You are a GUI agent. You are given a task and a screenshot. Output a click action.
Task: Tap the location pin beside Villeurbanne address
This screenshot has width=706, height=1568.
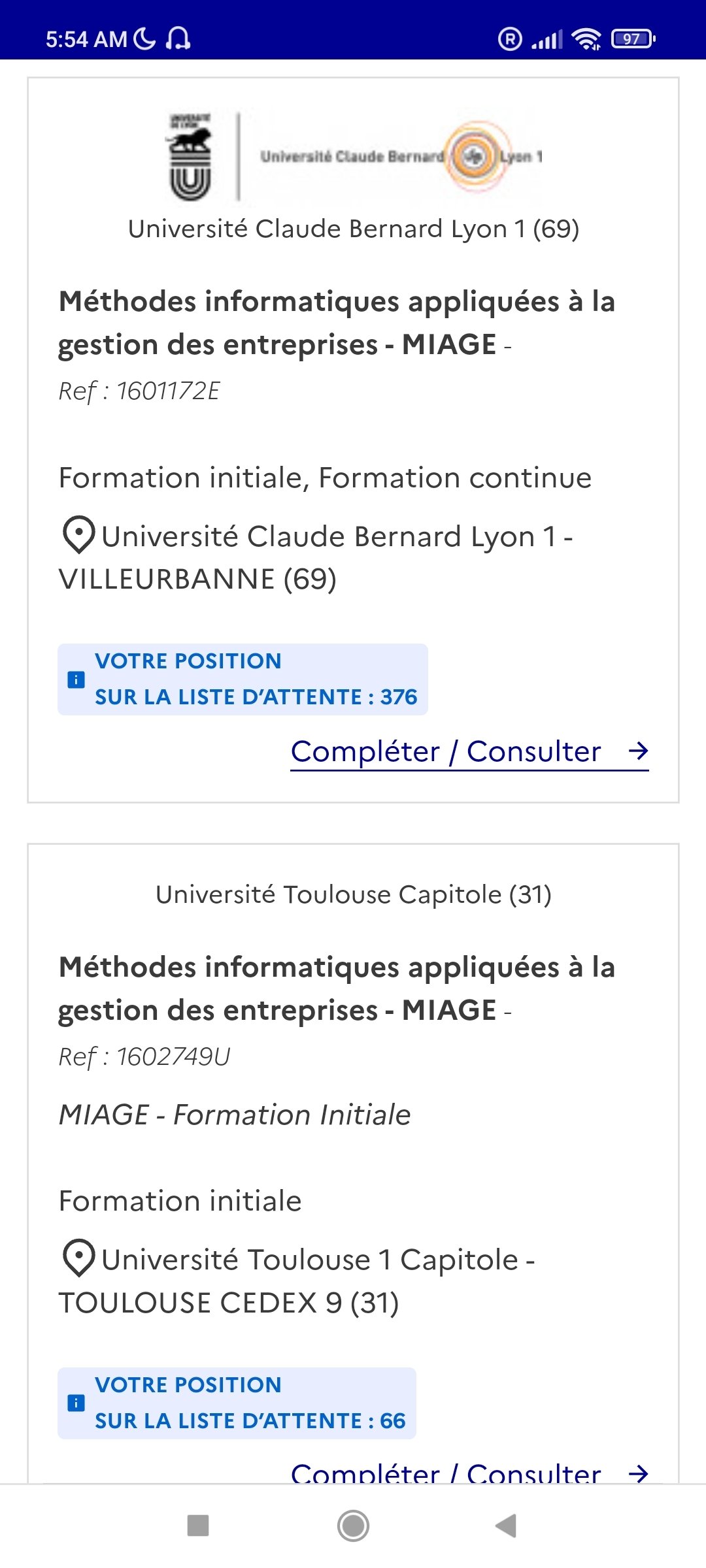click(79, 535)
